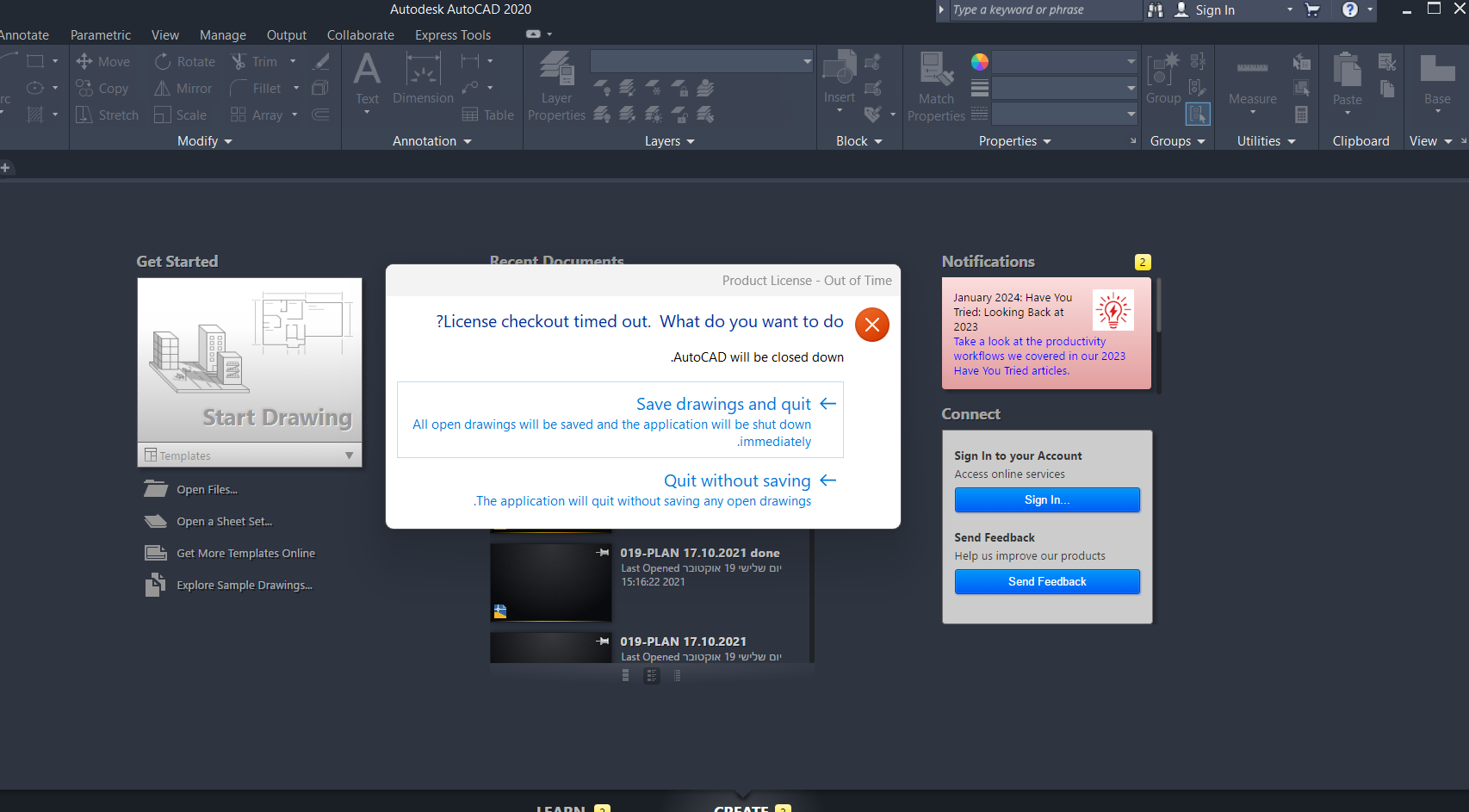1469x812 pixels.
Task: Activate the Dimension tool
Action: [x=423, y=78]
